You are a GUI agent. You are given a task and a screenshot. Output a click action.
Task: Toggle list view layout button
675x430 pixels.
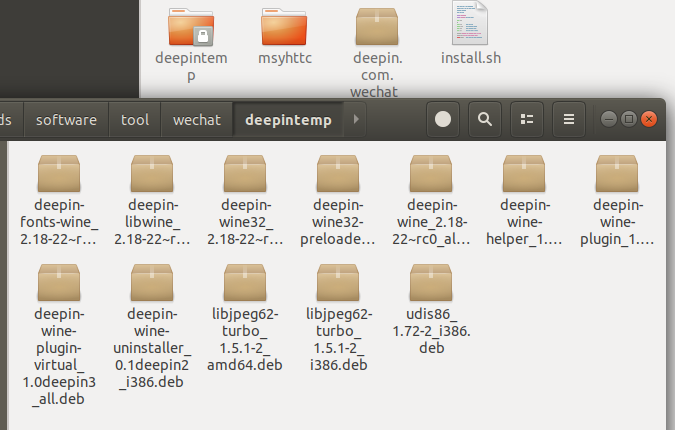coord(527,119)
